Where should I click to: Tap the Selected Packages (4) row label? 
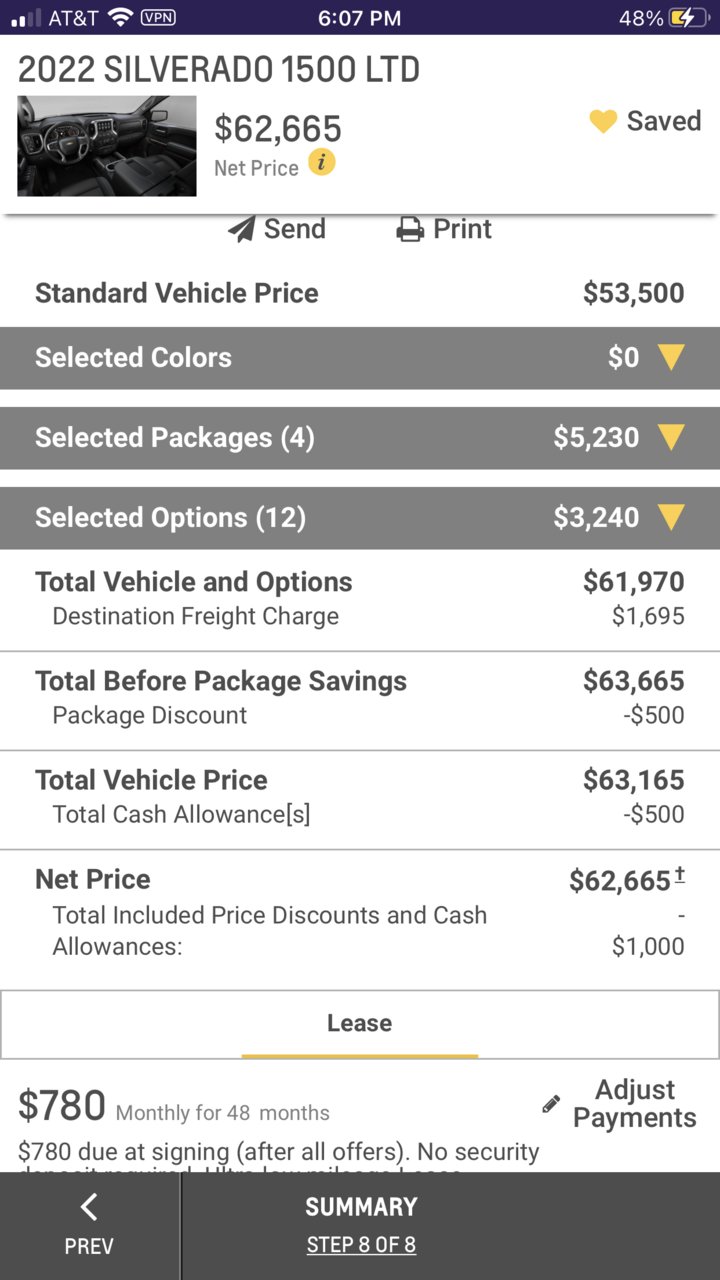[x=175, y=438]
